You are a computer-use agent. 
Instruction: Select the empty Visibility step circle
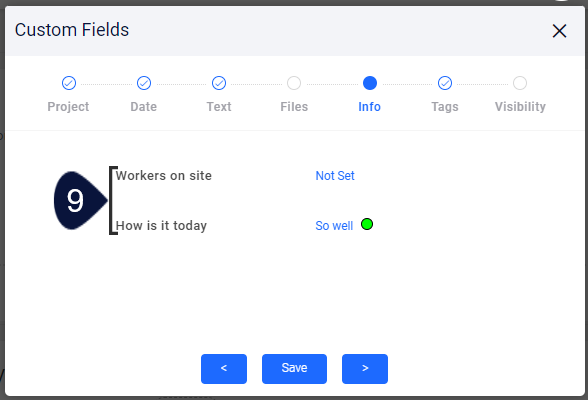tap(520, 83)
